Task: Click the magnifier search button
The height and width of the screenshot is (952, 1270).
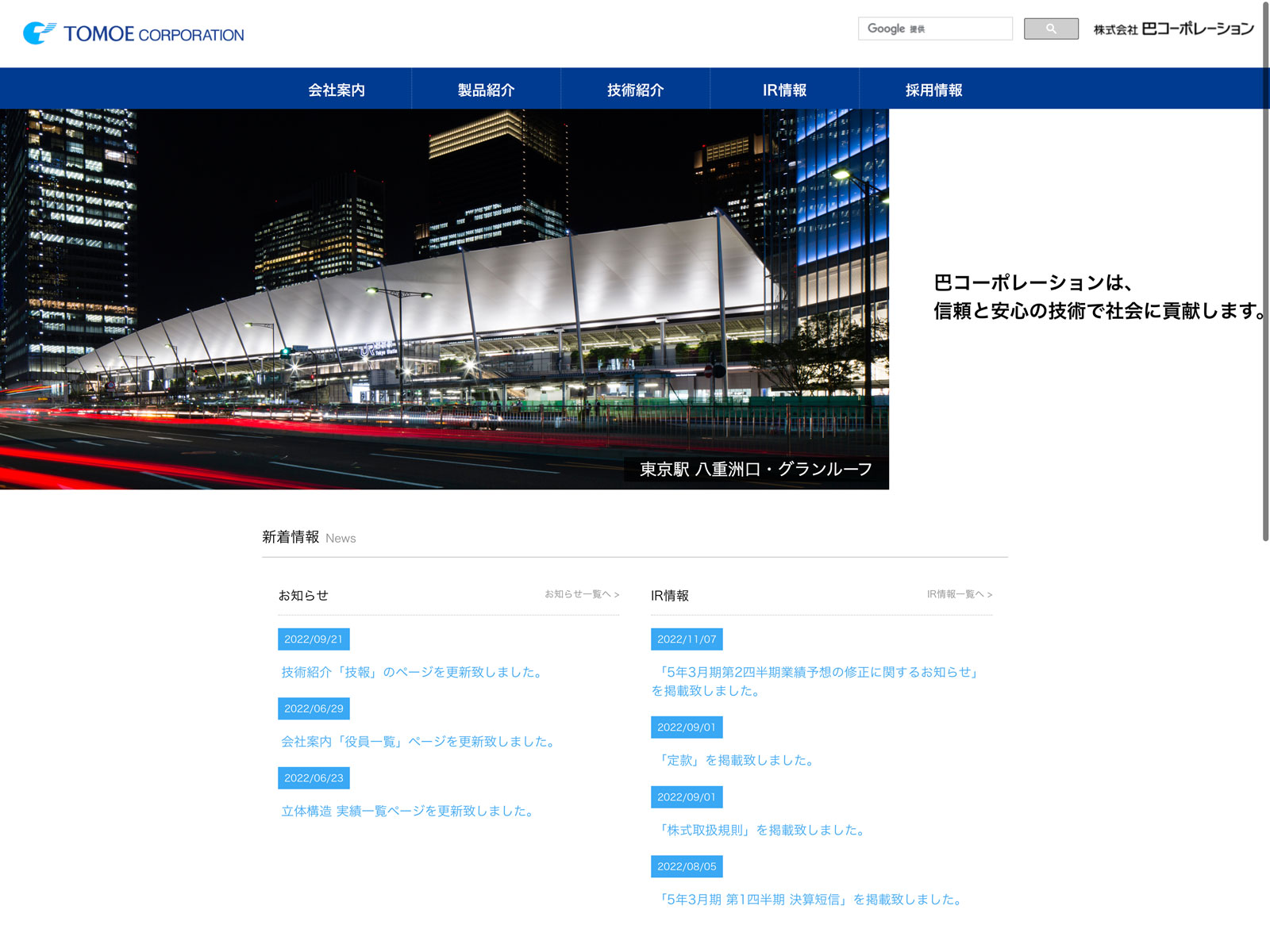Action: point(1050,29)
